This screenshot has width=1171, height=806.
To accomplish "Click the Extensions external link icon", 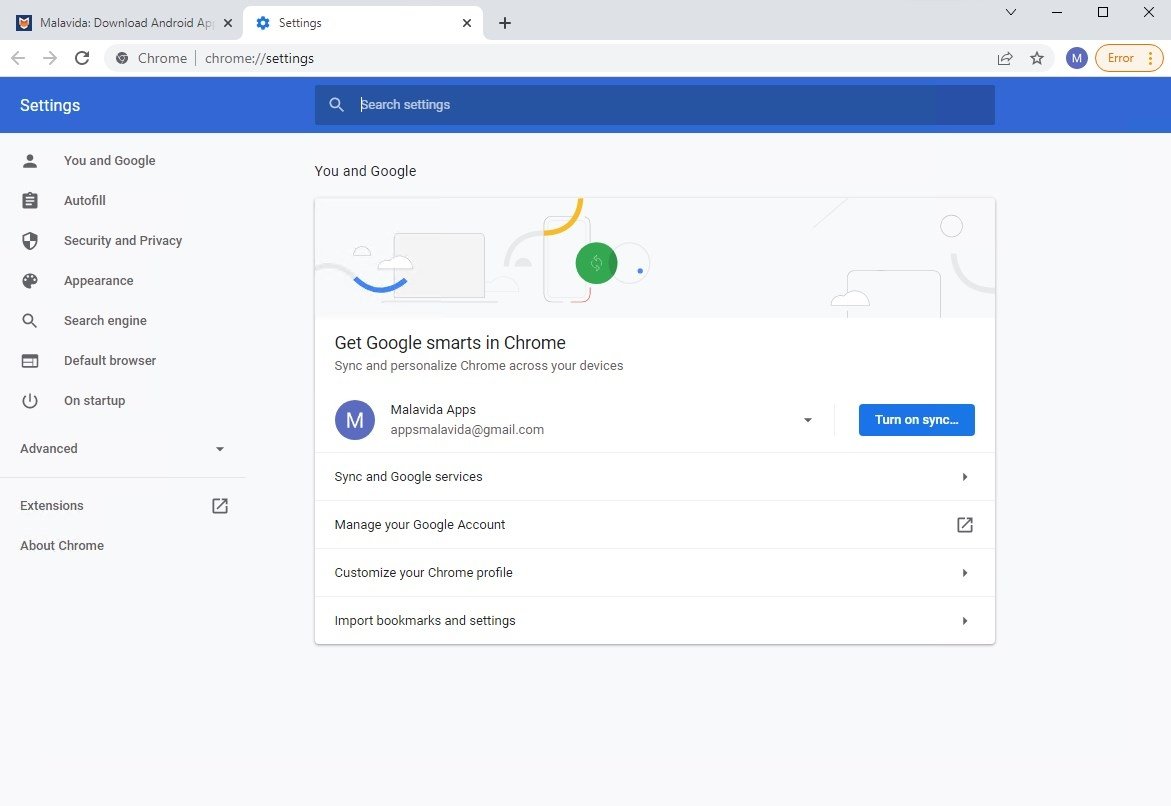I will [220, 506].
